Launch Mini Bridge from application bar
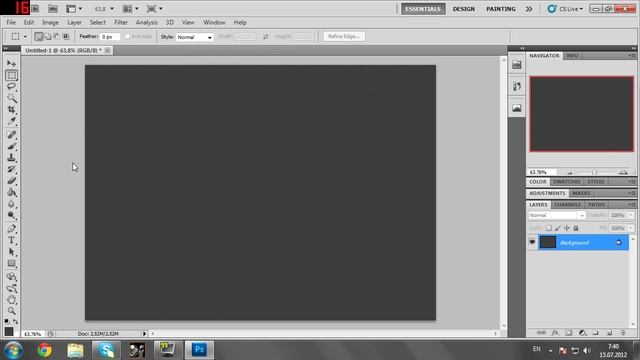Screen dimensions: 640x360 53,9
